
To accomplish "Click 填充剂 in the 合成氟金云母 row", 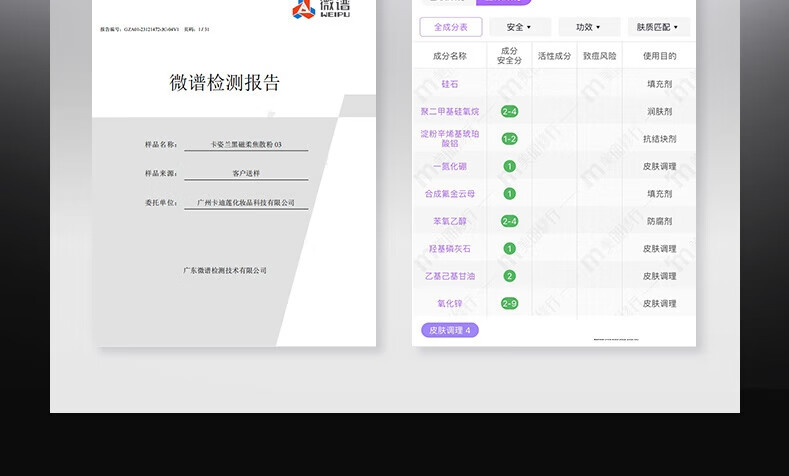I will tap(659, 194).
